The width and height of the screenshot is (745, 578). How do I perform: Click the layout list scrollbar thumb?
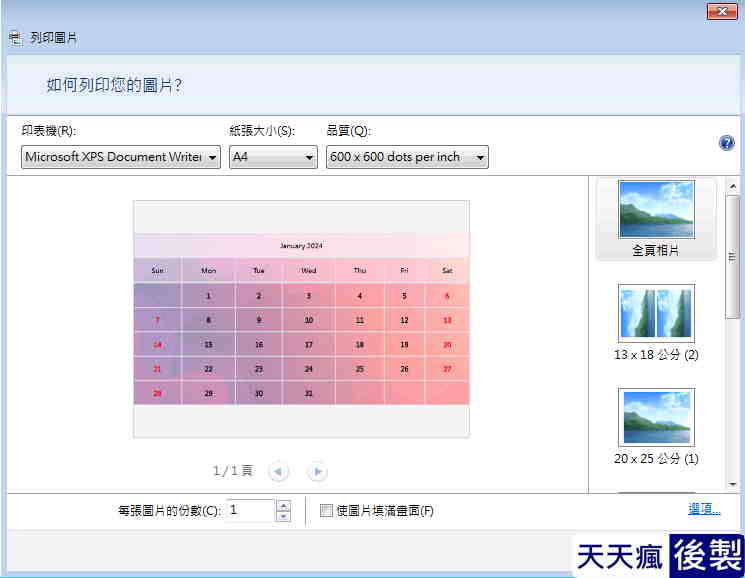point(732,257)
